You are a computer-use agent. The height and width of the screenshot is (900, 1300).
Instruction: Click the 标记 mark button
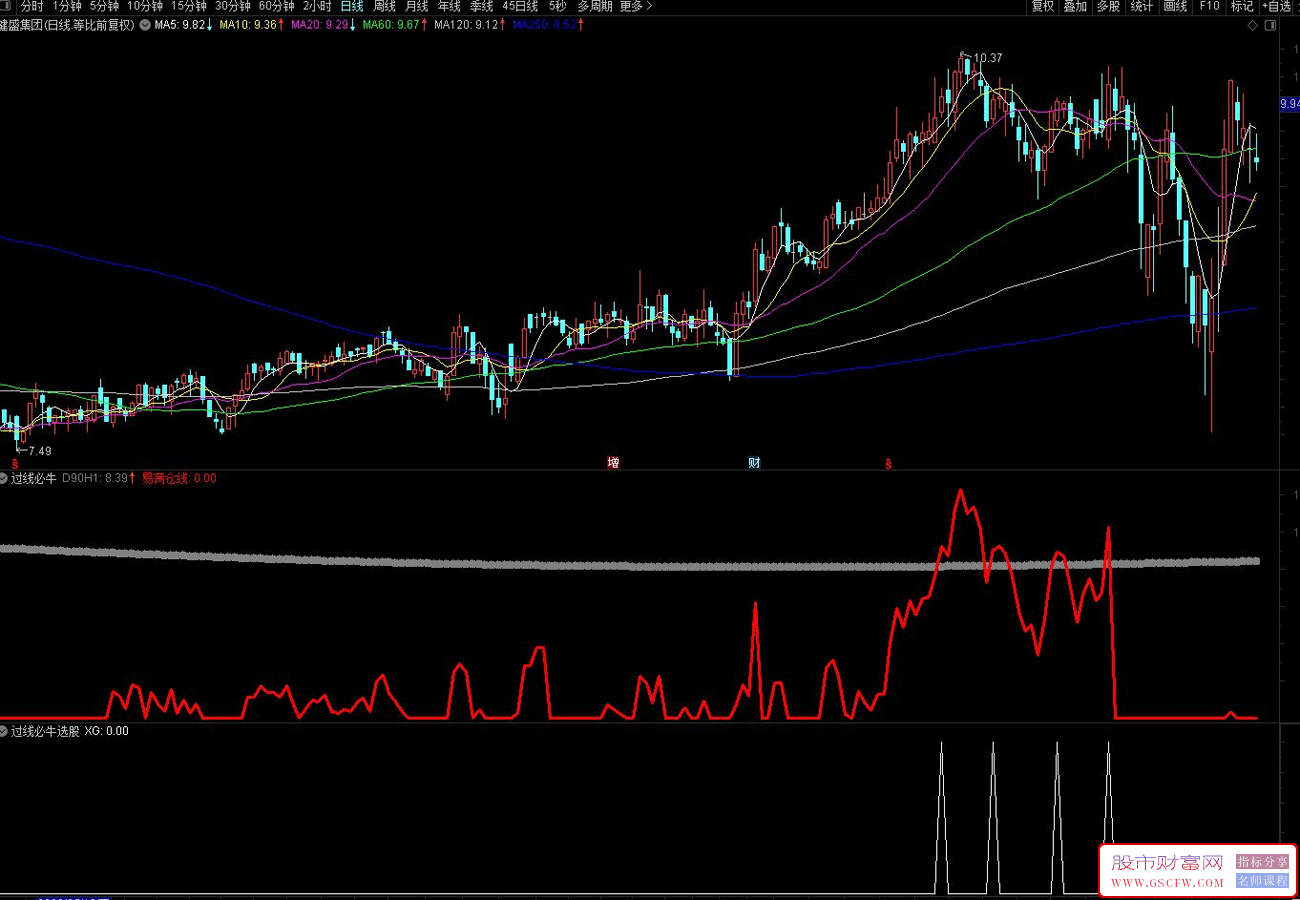coord(1242,6)
